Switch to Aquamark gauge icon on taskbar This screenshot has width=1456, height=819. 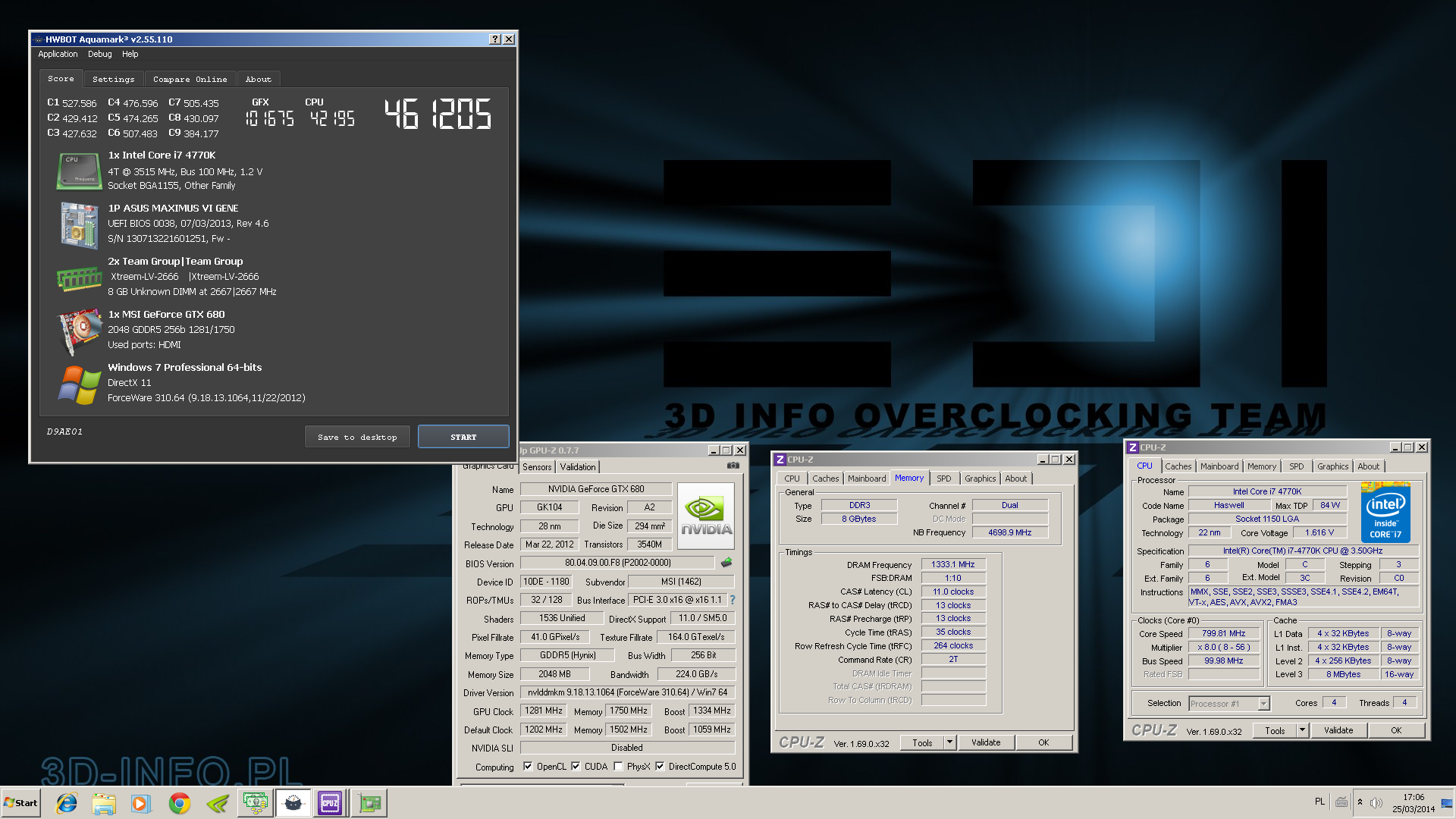[293, 803]
